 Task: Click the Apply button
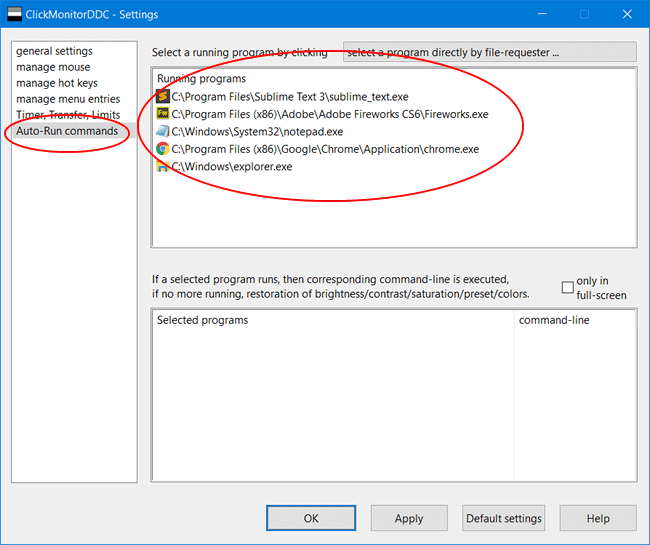[408, 518]
